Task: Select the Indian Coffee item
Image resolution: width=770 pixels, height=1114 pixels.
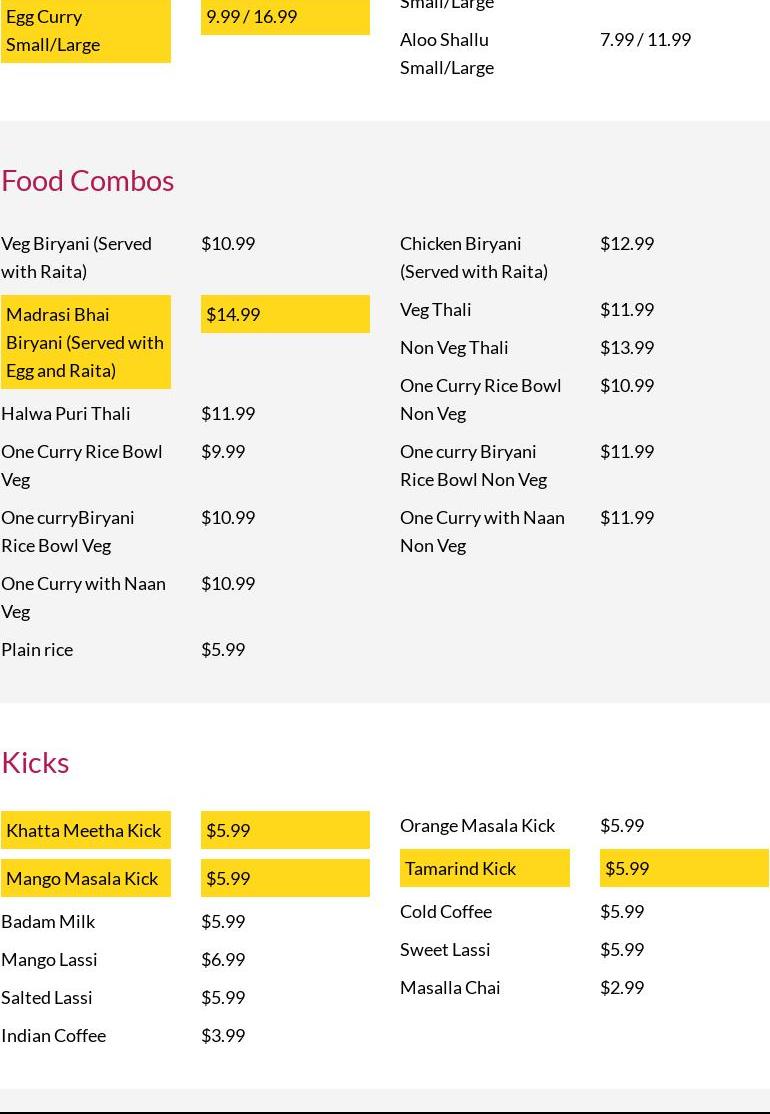Action: pos(54,1035)
